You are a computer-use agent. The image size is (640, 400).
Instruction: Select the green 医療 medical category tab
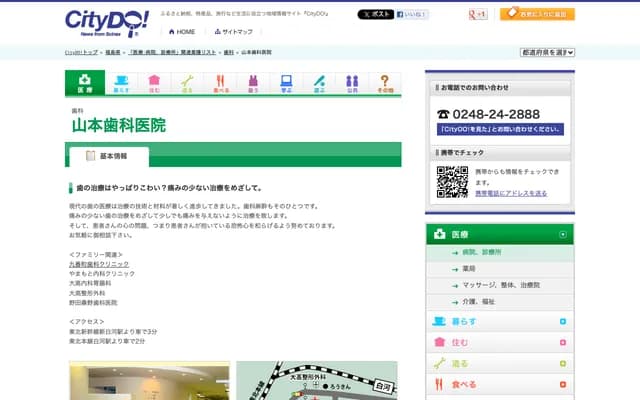[x=85, y=83]
